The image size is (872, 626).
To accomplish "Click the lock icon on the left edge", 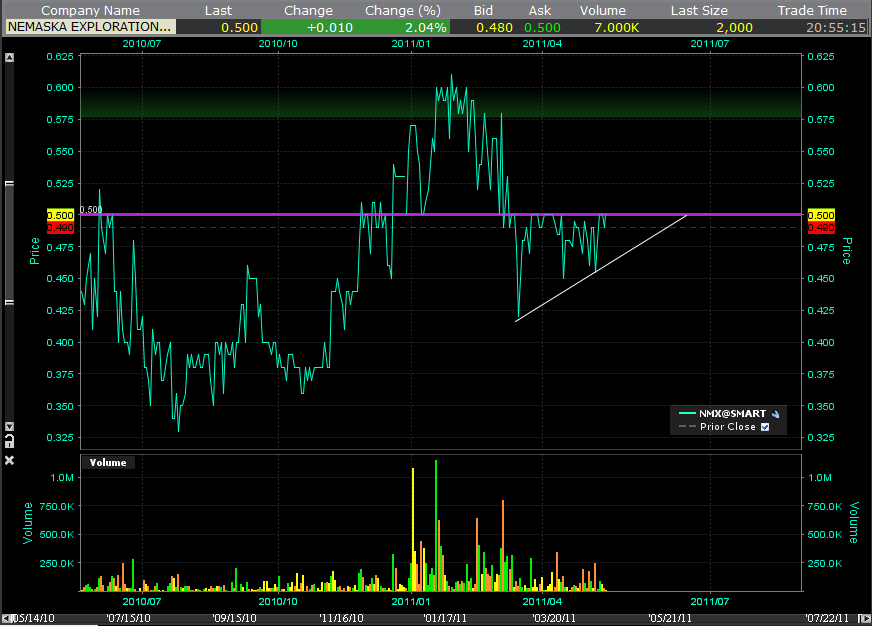I will coord(10,439).
